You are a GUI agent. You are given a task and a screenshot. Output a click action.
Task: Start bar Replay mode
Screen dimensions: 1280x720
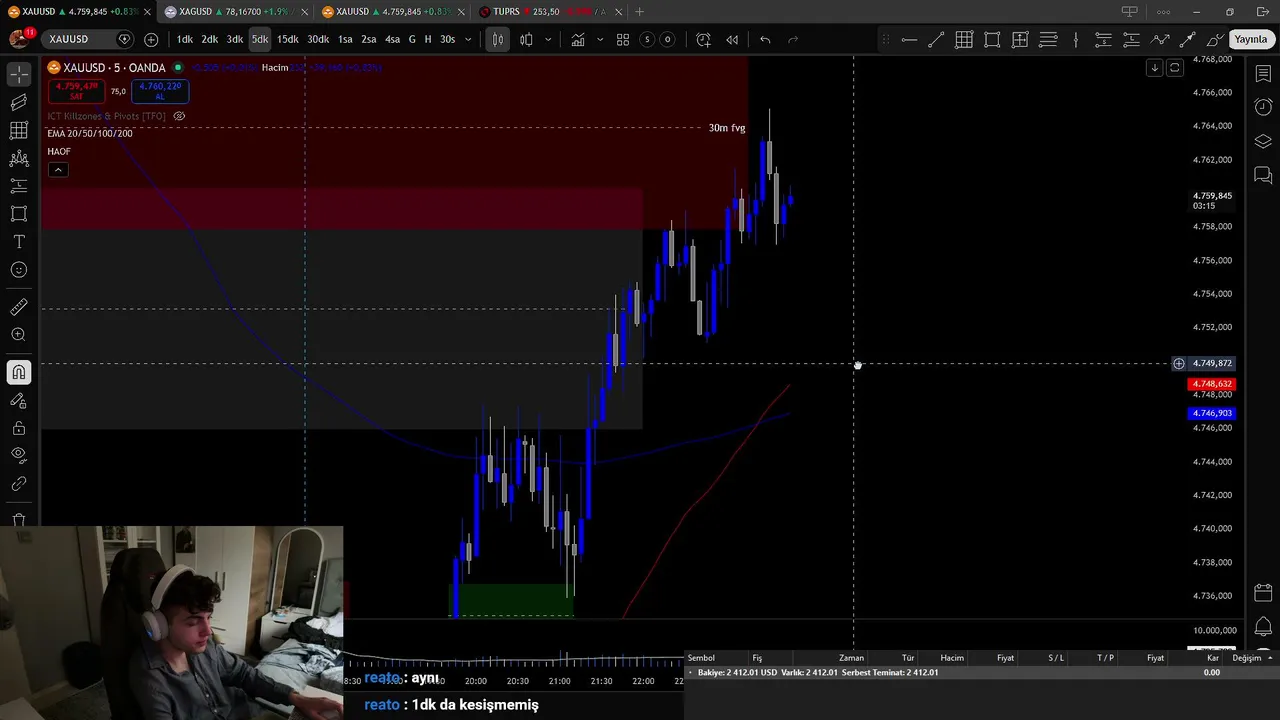tap(732, 39)
